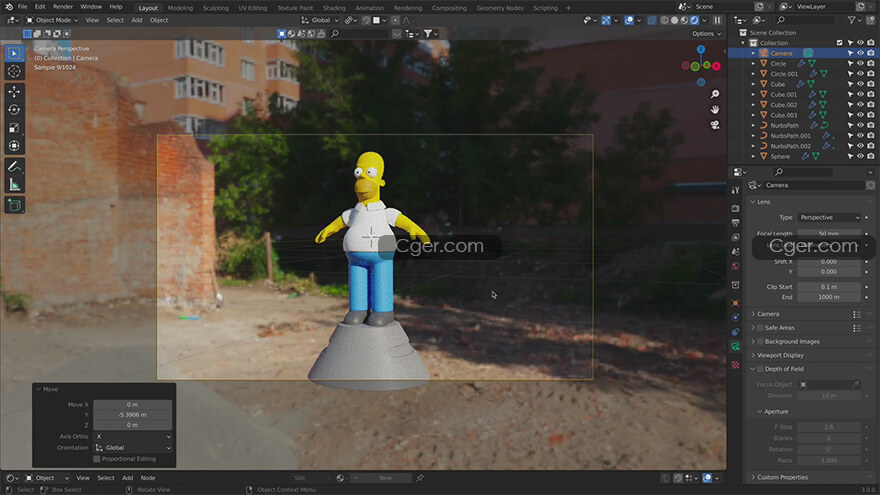Expand the Viewport Display panel
Viewport: 880px width, 495px height.
(x=780, y=355)
